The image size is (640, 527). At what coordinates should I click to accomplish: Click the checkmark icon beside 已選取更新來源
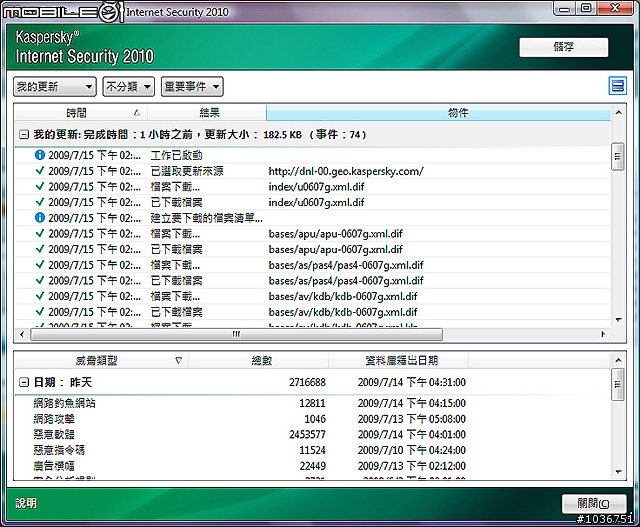[40, 171]
